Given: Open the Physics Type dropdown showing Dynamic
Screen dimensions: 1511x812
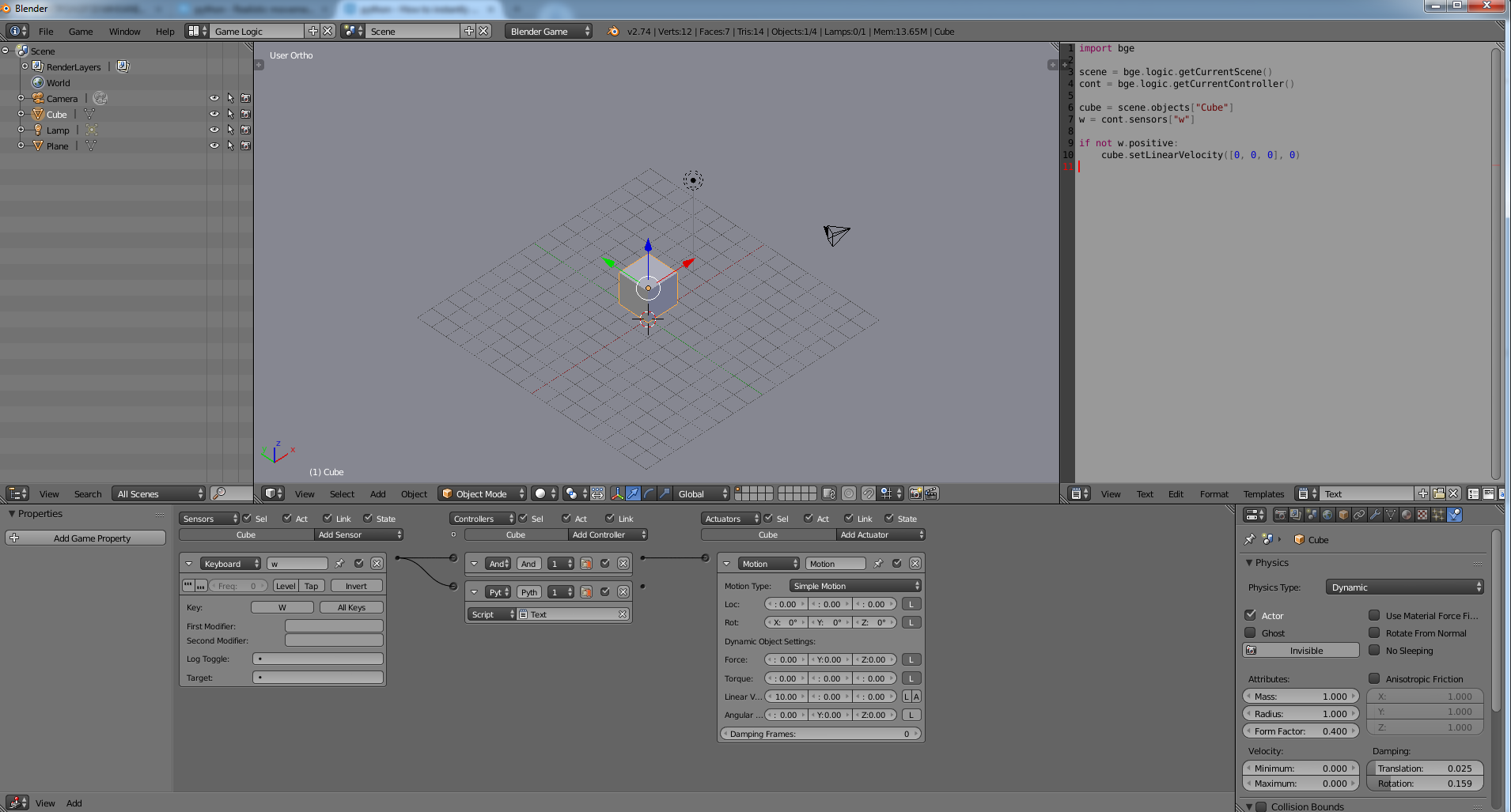Looking at the screenshot, I should (1404, 587).
